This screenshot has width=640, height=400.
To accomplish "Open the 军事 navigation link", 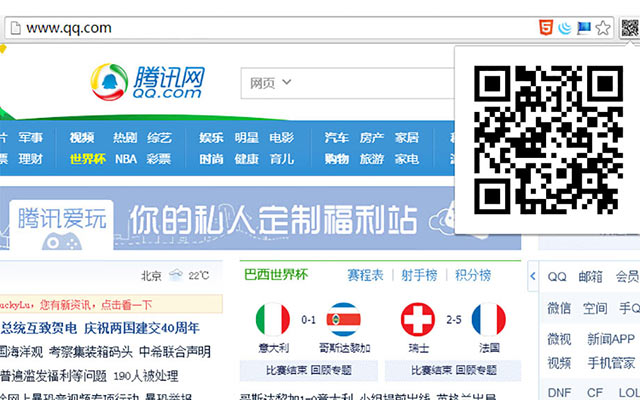I will (x=31, y=138).
